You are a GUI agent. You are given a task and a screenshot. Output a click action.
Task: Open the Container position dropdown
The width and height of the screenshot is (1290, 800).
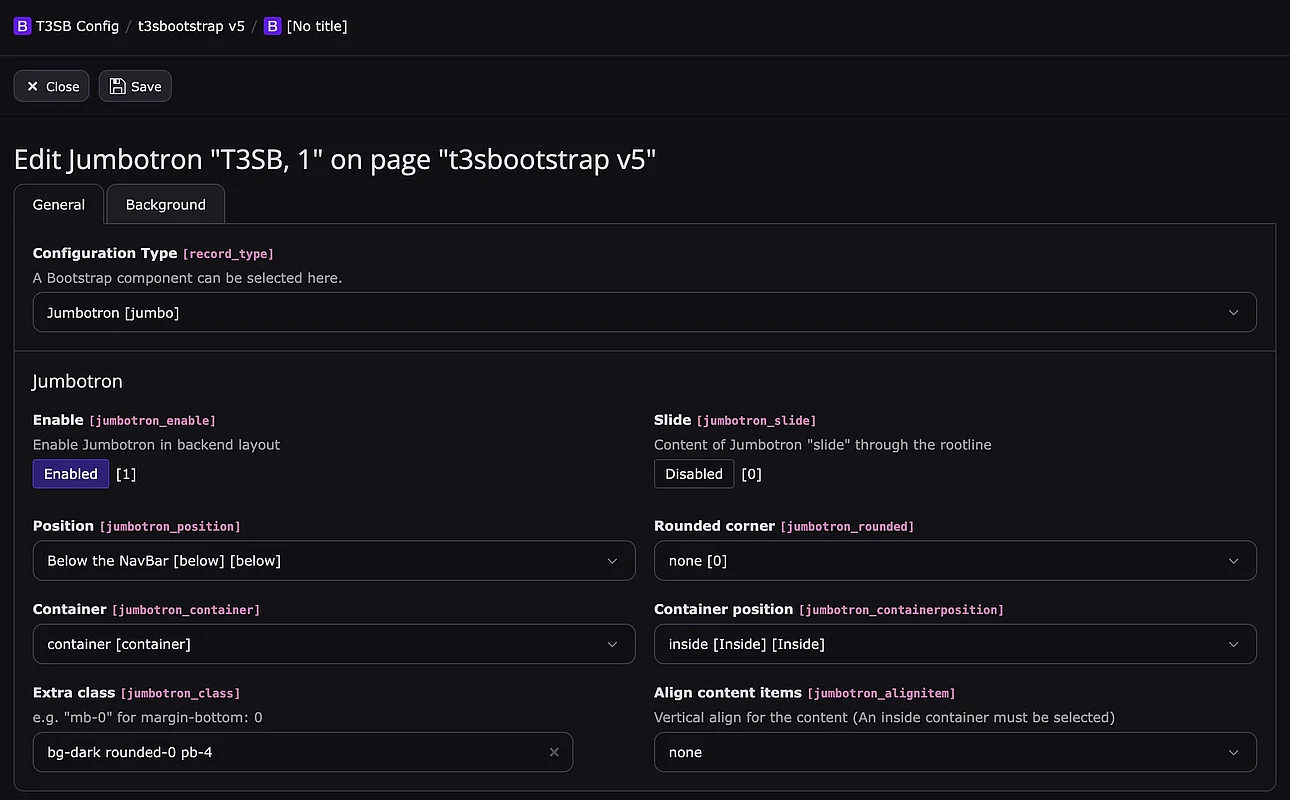click(954, 644)
